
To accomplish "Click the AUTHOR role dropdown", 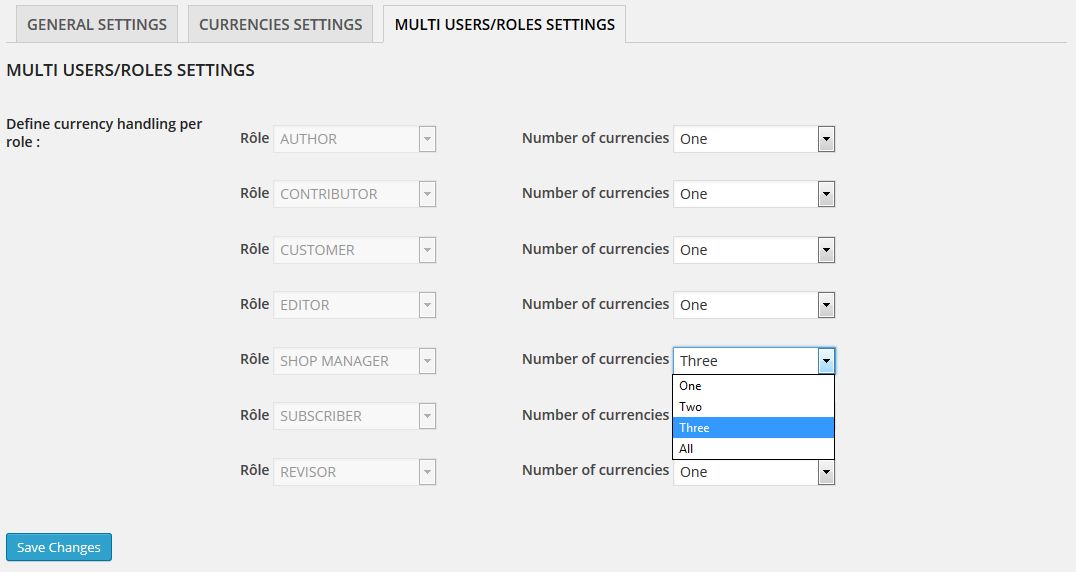I will [x=355, y=139].
